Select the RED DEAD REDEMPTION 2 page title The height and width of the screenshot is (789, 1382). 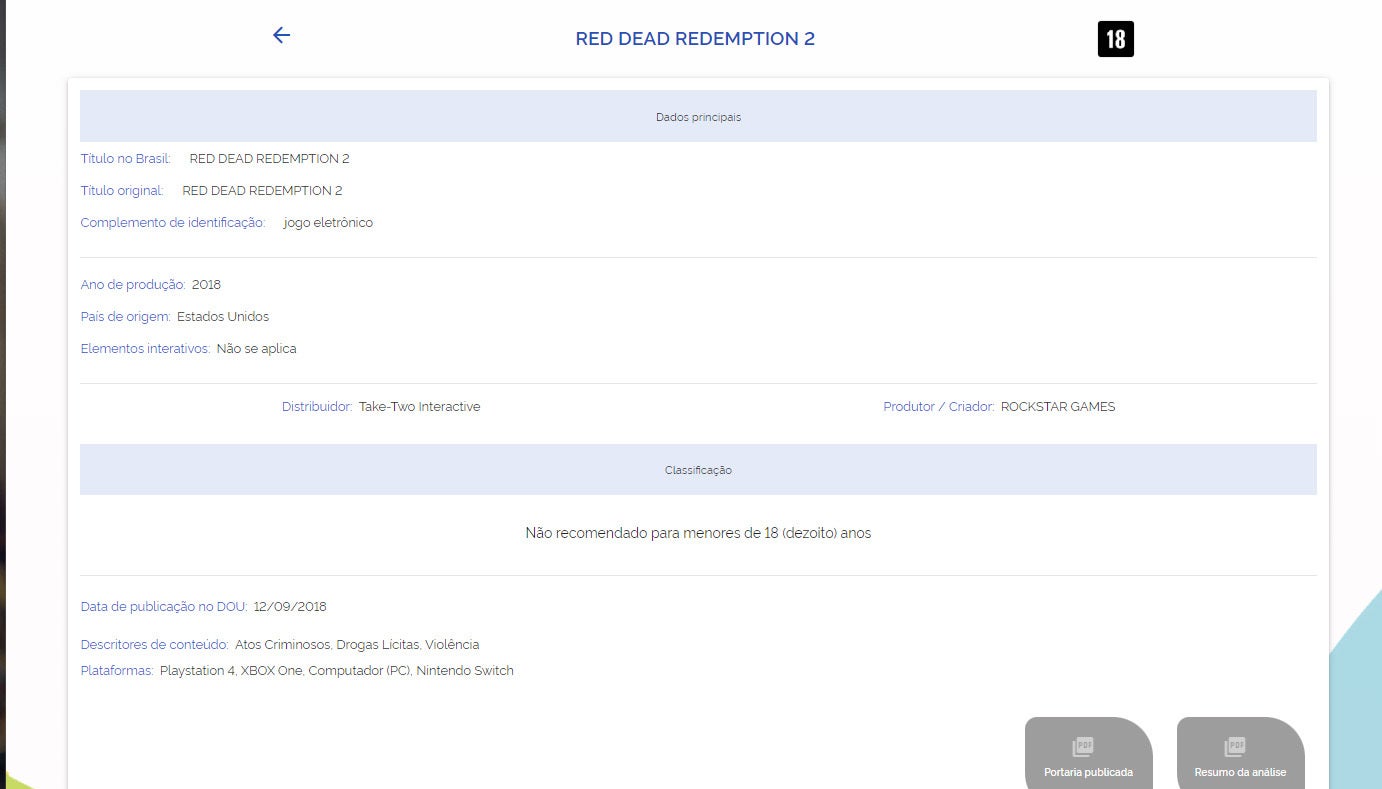click(x=695, y=38)
